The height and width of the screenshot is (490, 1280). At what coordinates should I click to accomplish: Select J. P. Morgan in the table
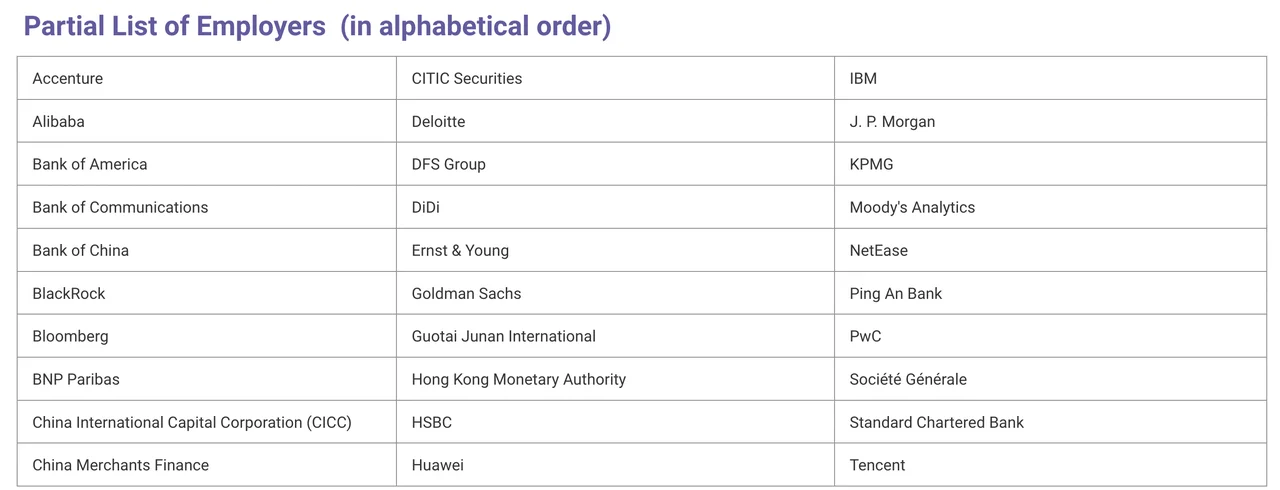click(893, 122)
